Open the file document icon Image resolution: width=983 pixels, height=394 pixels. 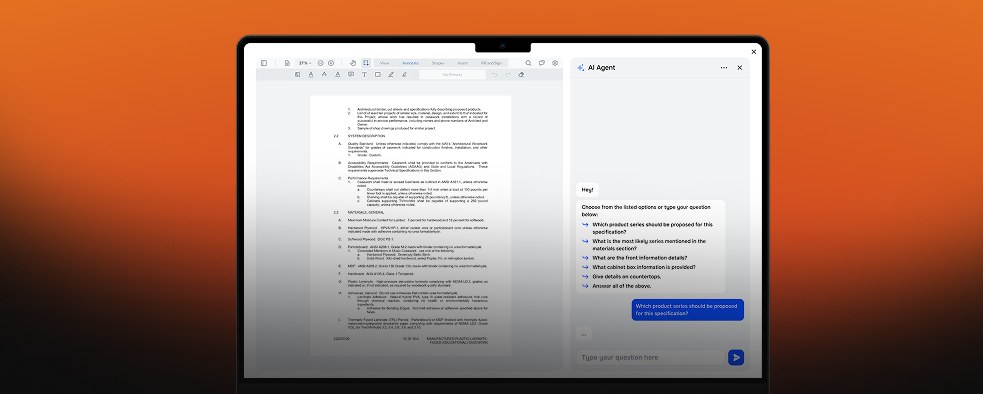coord(287,63)
